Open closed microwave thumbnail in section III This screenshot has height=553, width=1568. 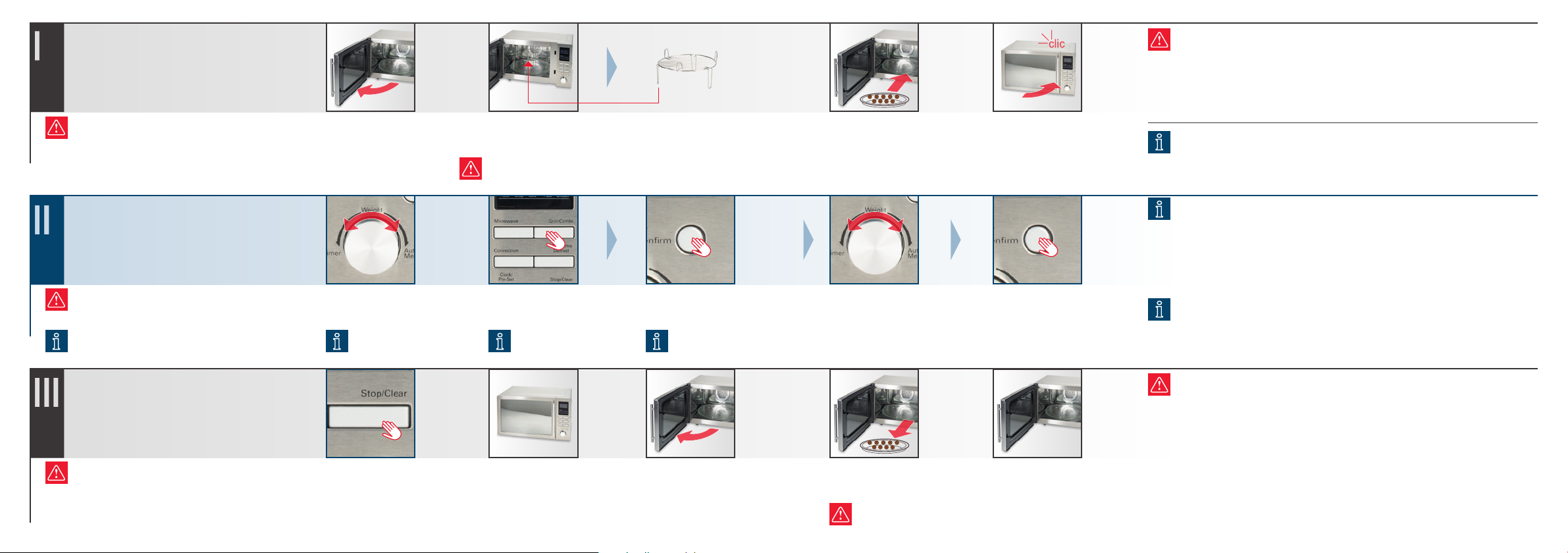(x=533, y=413)
